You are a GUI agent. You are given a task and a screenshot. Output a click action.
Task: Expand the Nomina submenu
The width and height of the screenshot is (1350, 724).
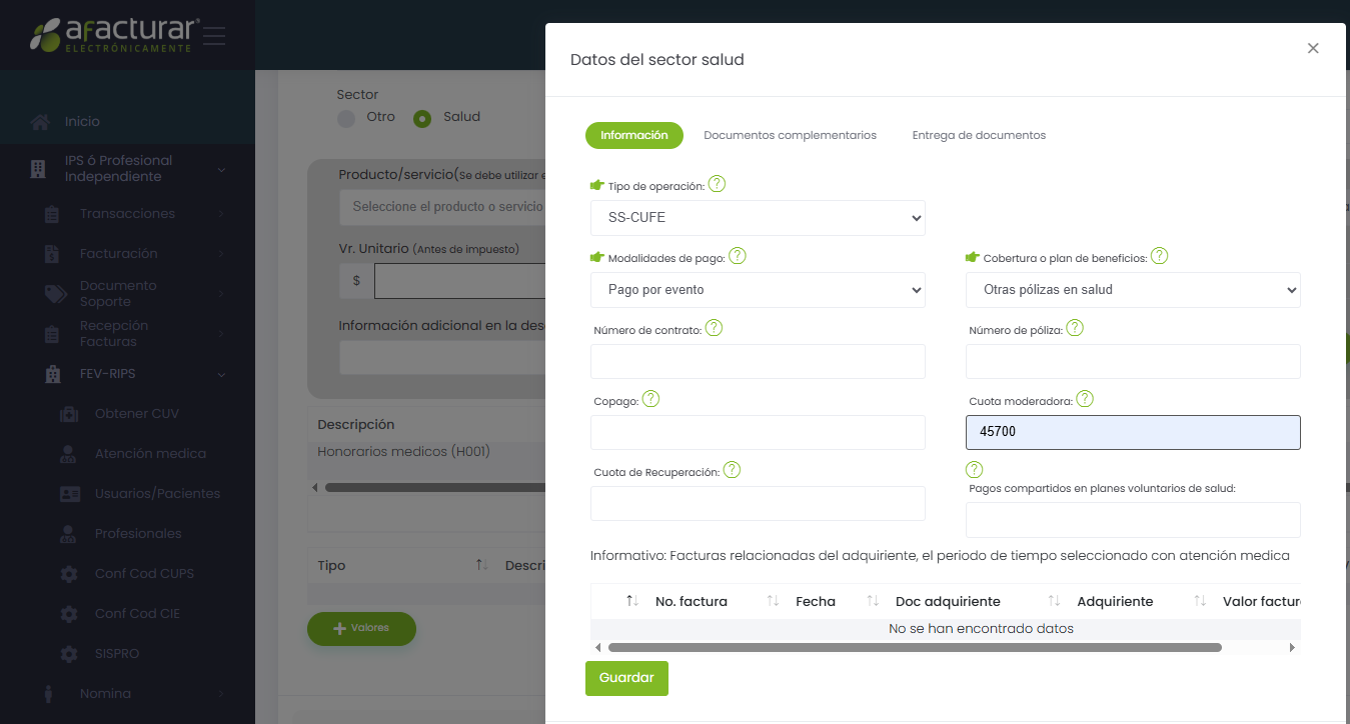221,694
